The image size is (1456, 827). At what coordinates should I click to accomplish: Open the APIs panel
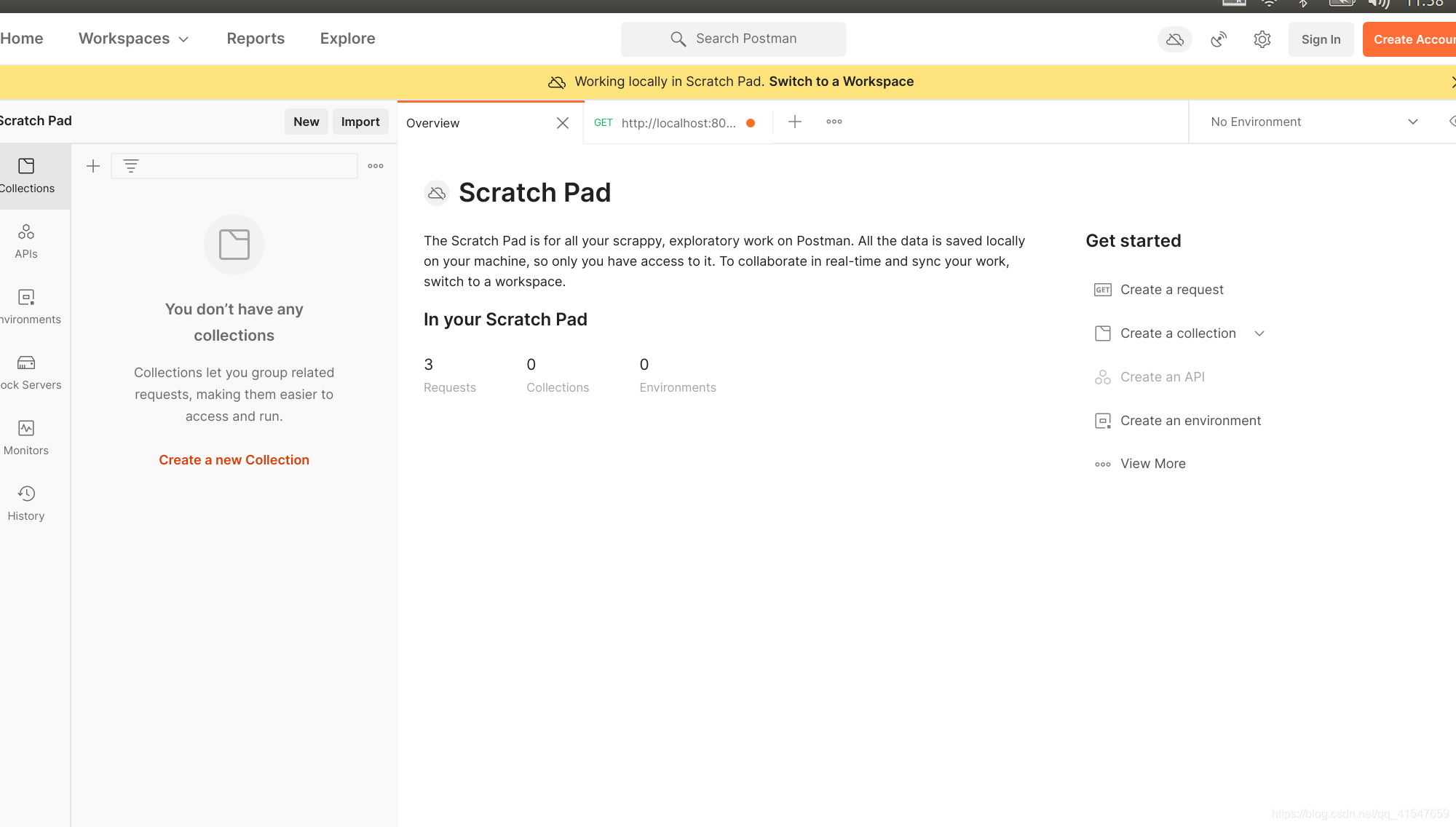point(25,240)
